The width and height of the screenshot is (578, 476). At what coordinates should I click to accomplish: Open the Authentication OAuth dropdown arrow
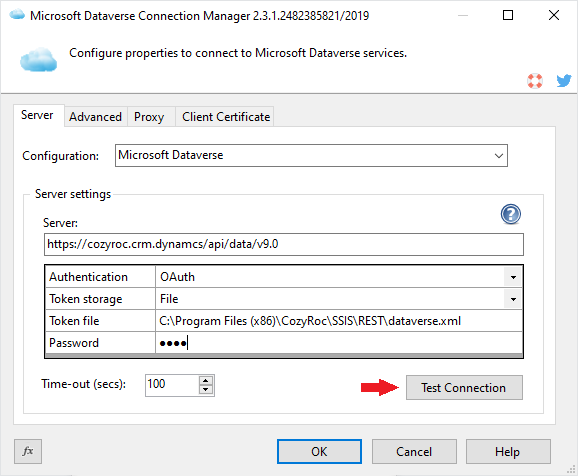pyautogui.click(x=513, y=277)
